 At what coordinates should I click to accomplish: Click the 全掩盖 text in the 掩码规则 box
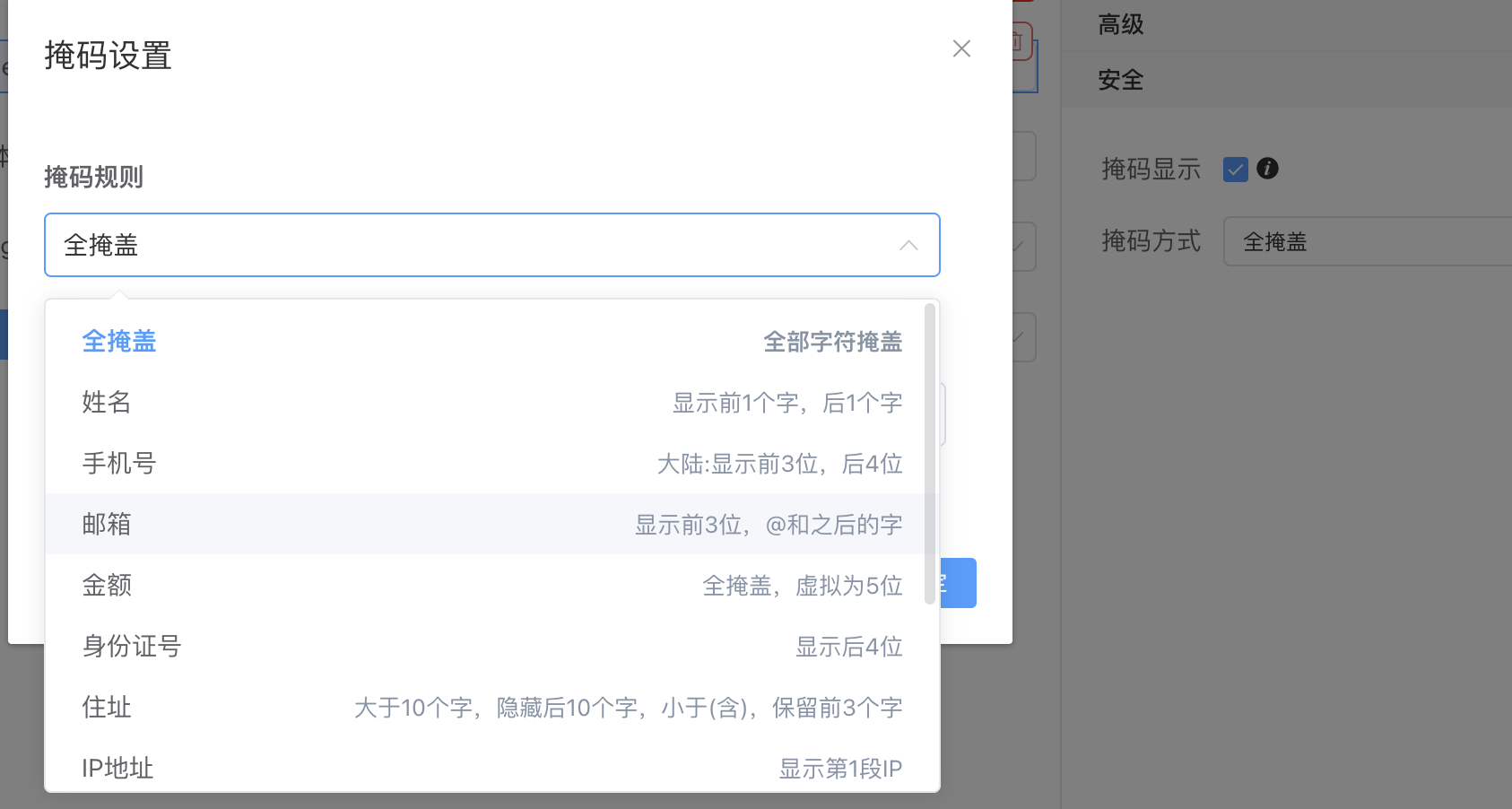coord(101,246)
